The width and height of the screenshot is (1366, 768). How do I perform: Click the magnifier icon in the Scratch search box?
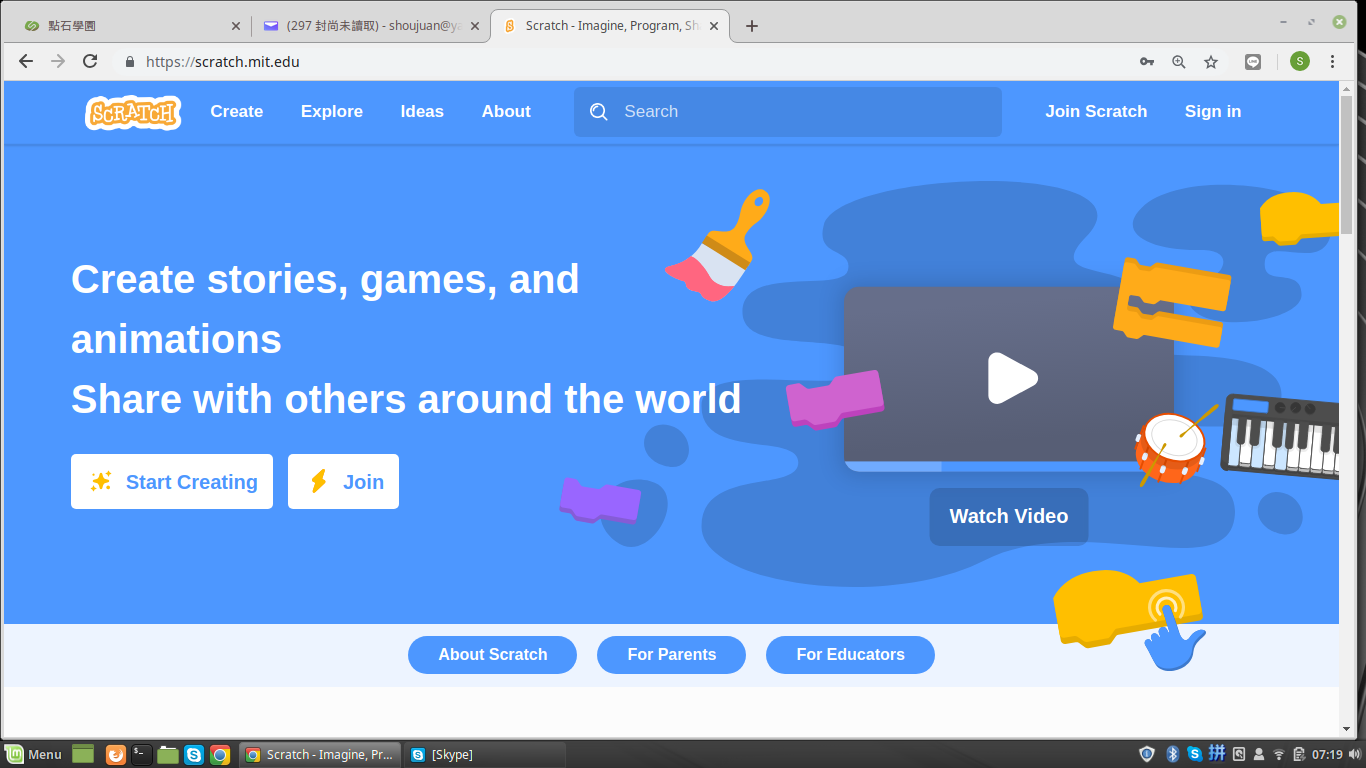(x=599, y=112)
